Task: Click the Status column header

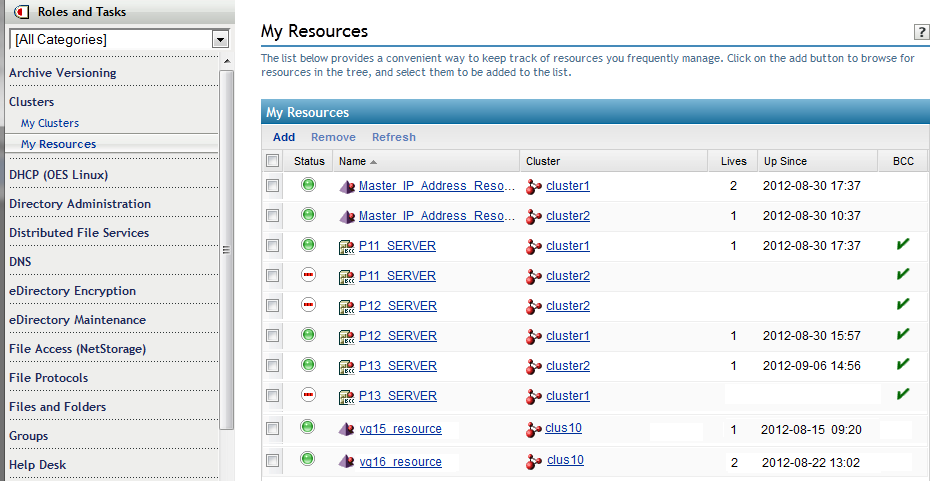Action: (x=309, y=161)
